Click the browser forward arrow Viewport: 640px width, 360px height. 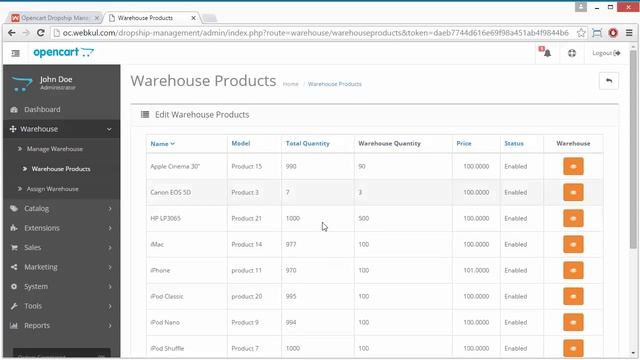26,33
